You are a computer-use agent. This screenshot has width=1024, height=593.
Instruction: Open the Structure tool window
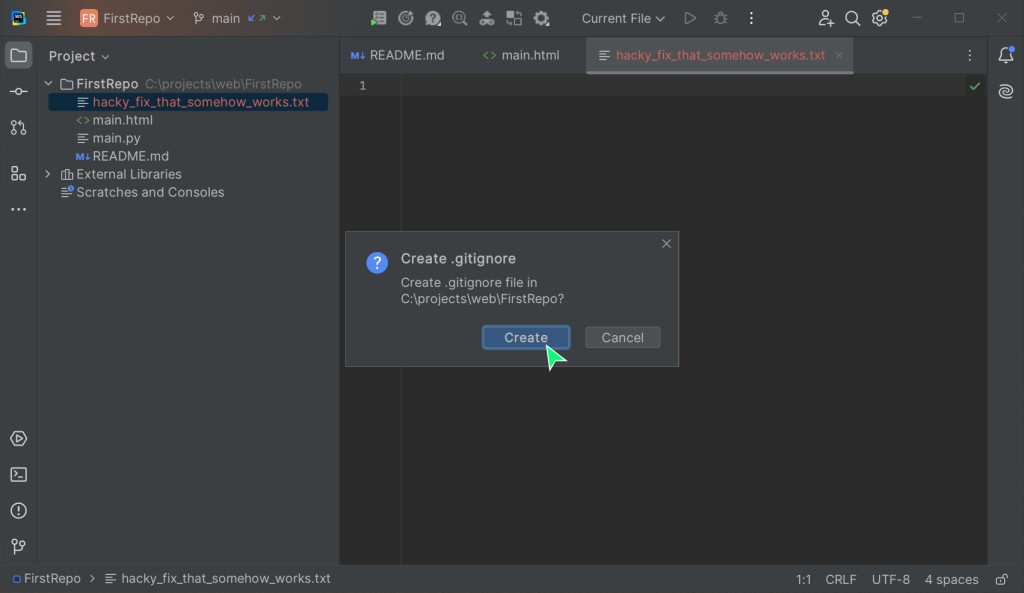[18, 173]
